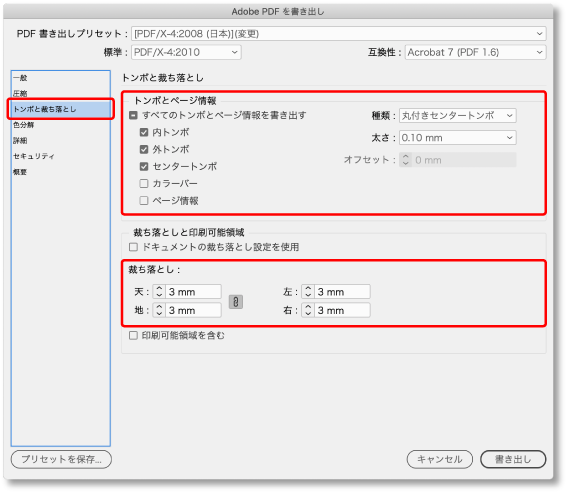Uncheck the 内トンボ checkbox
The width and height of the screenshot is (573, 499).
click(x=144, y=132)
